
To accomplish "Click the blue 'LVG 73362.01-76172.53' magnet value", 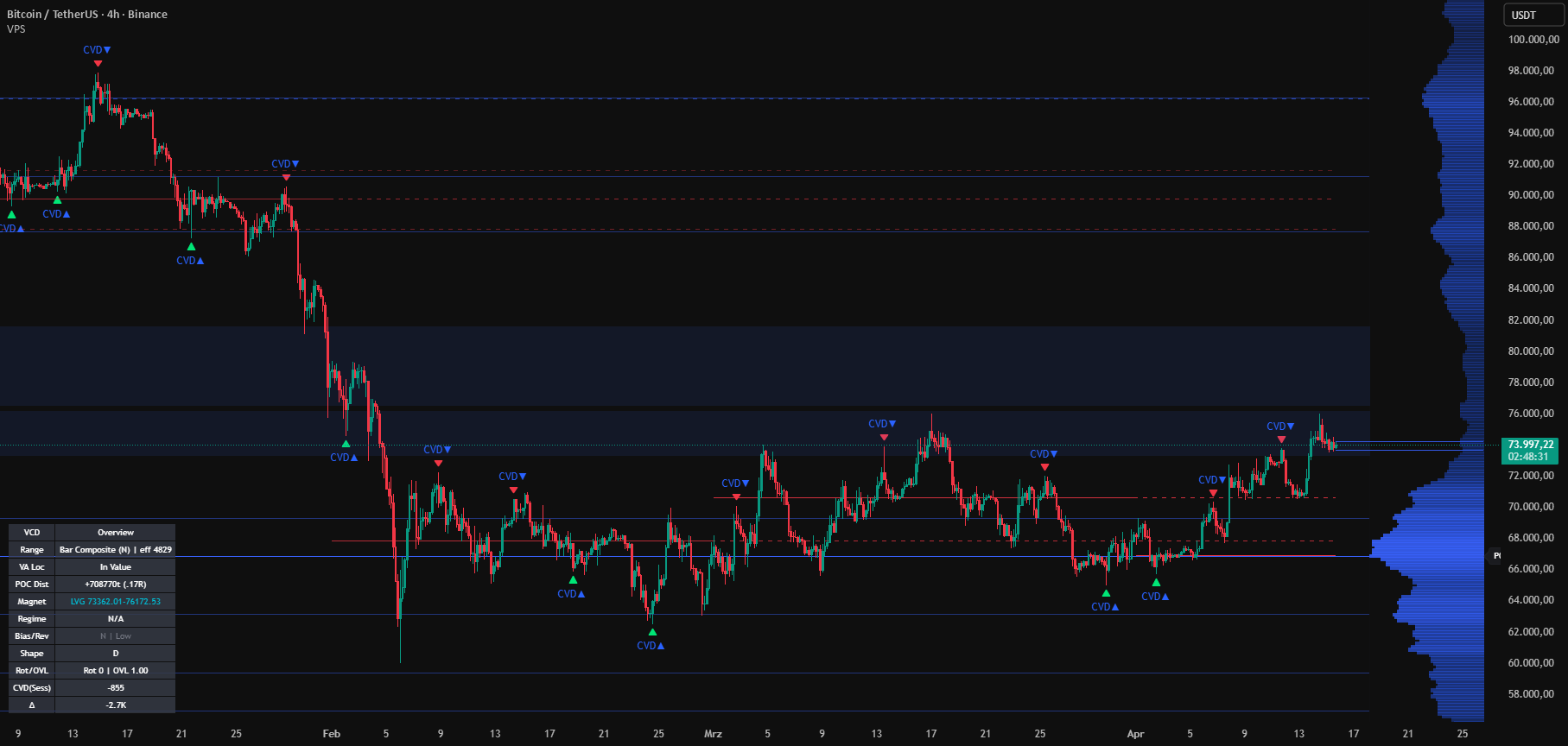I will coord(116,602).
